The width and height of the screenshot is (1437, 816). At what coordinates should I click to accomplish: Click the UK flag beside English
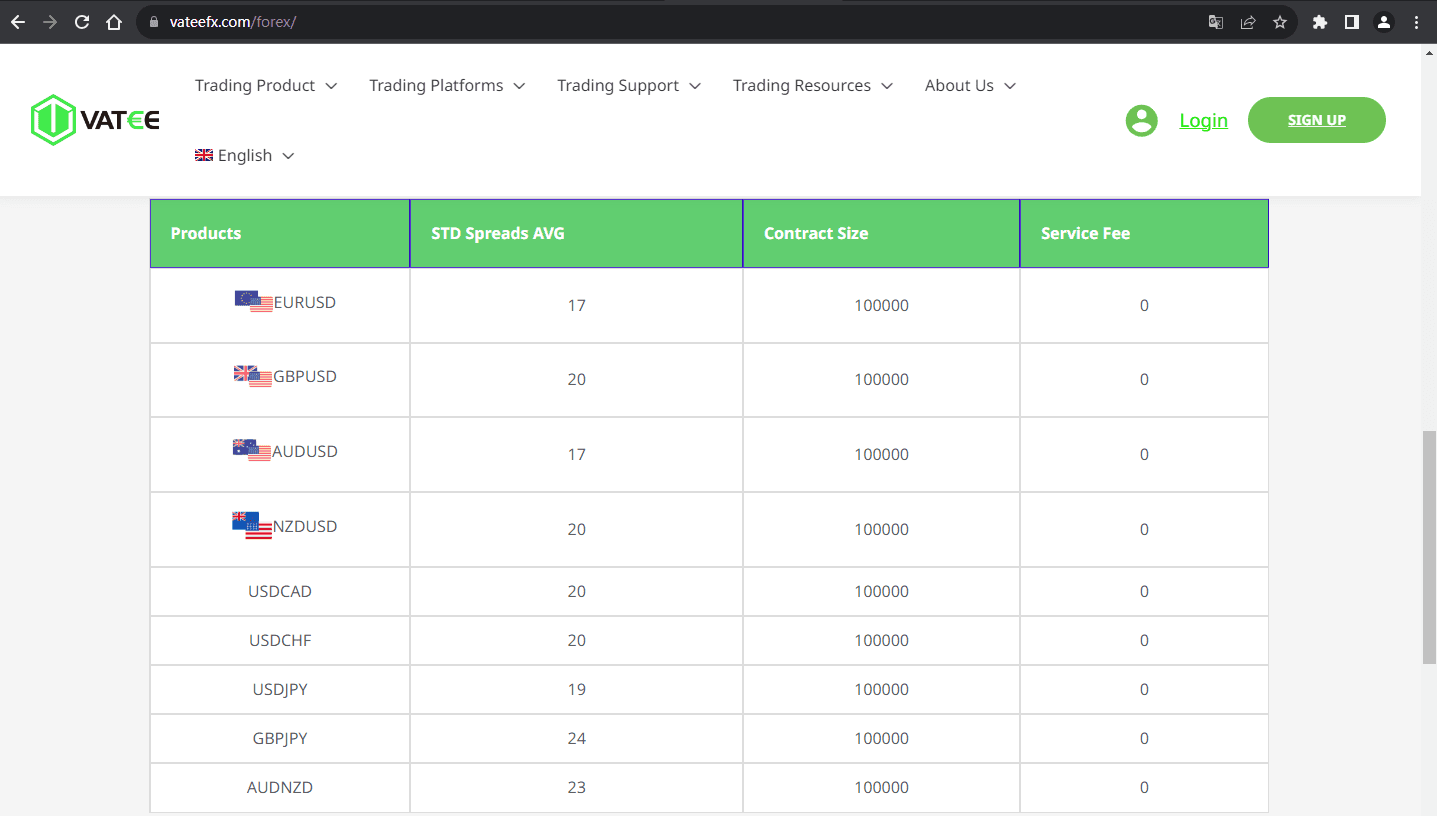[x=204, y=155]
